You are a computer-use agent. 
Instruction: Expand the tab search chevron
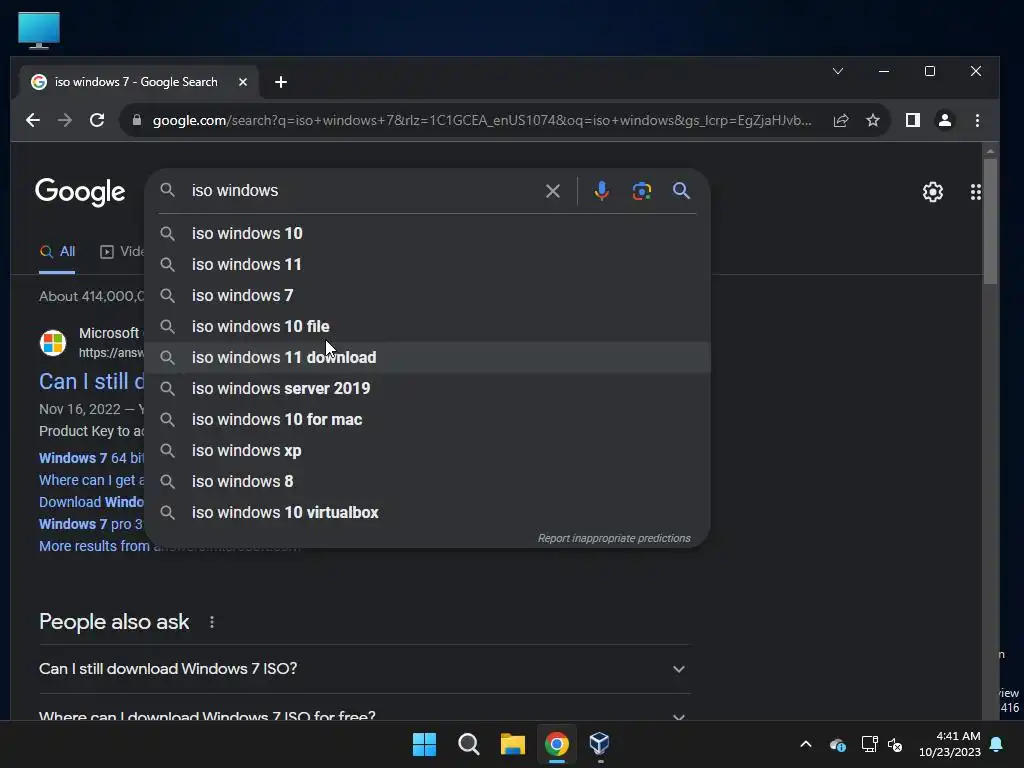(837, 71)
